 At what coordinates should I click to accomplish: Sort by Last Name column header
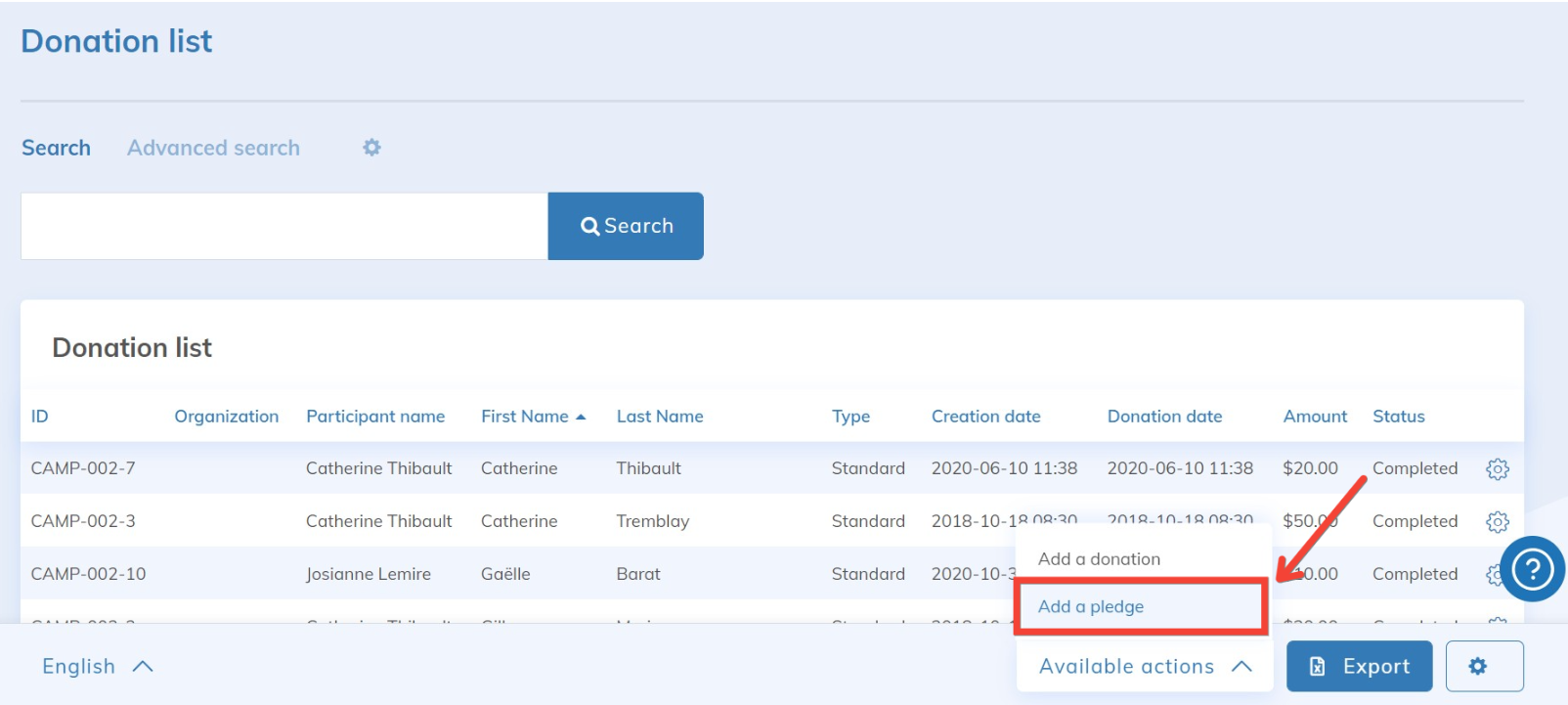[x=659, y=417]
